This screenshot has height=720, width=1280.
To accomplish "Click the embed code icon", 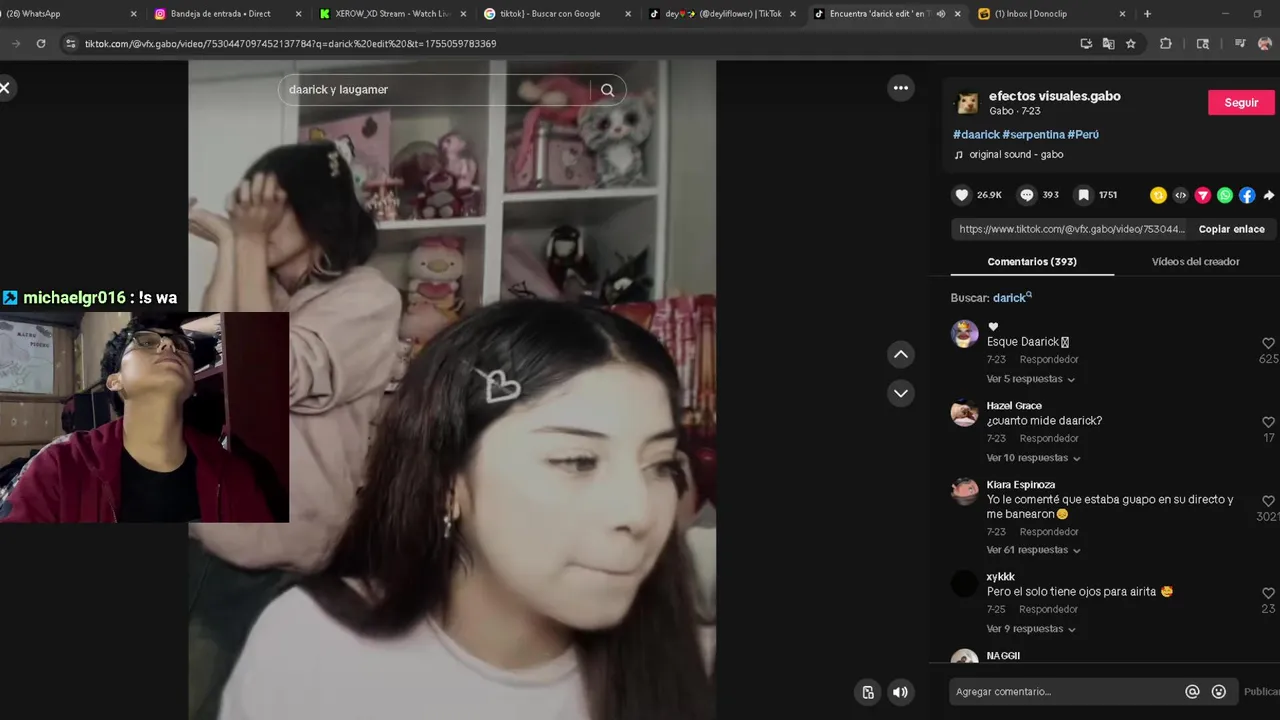I will tap(1180, 195).
